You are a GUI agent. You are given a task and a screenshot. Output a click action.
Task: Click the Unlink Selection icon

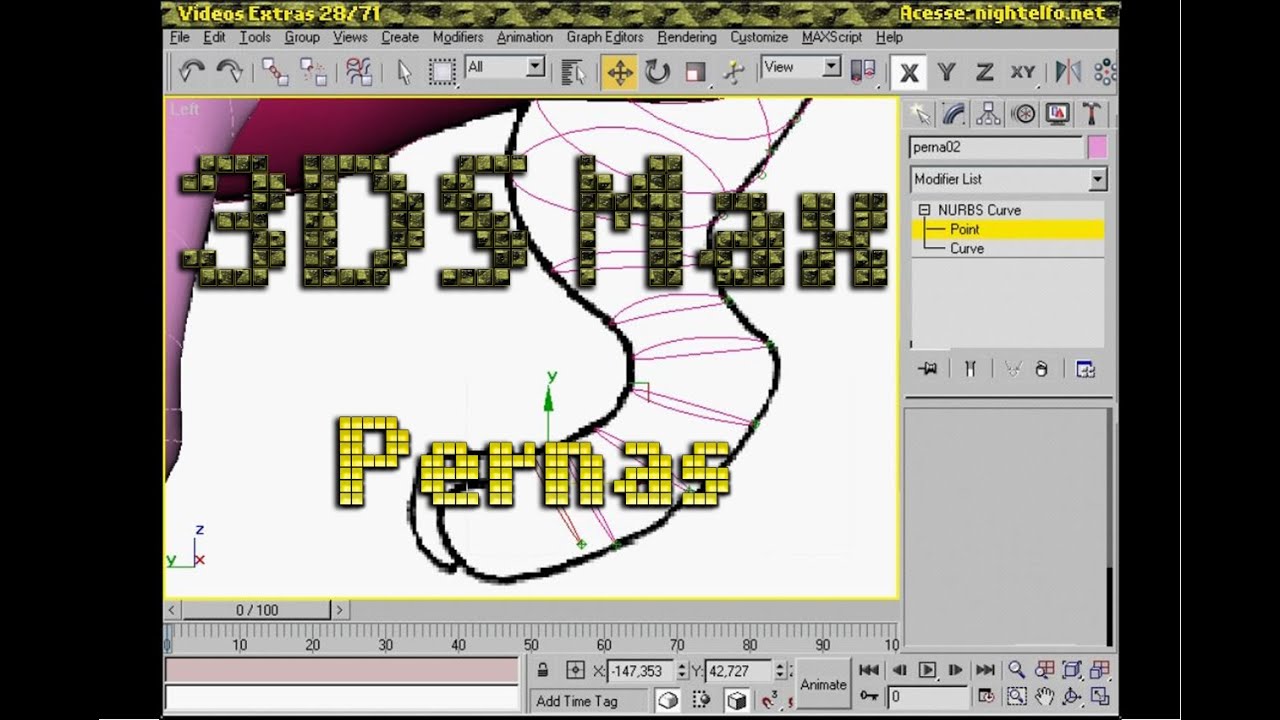pos(313,71)
